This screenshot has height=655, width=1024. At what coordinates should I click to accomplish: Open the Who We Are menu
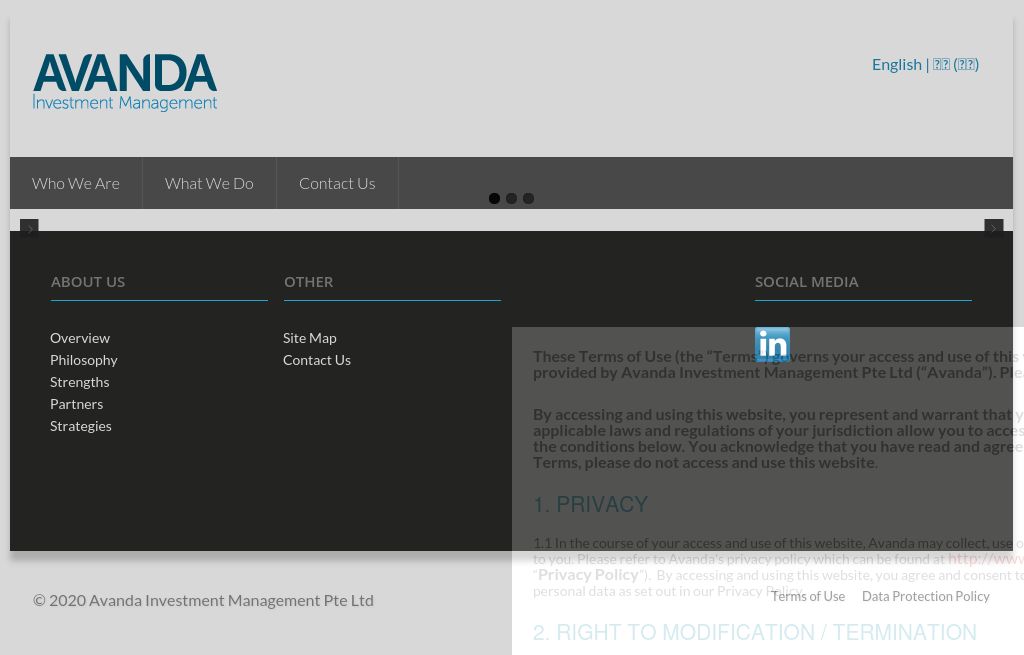[75, 182]
